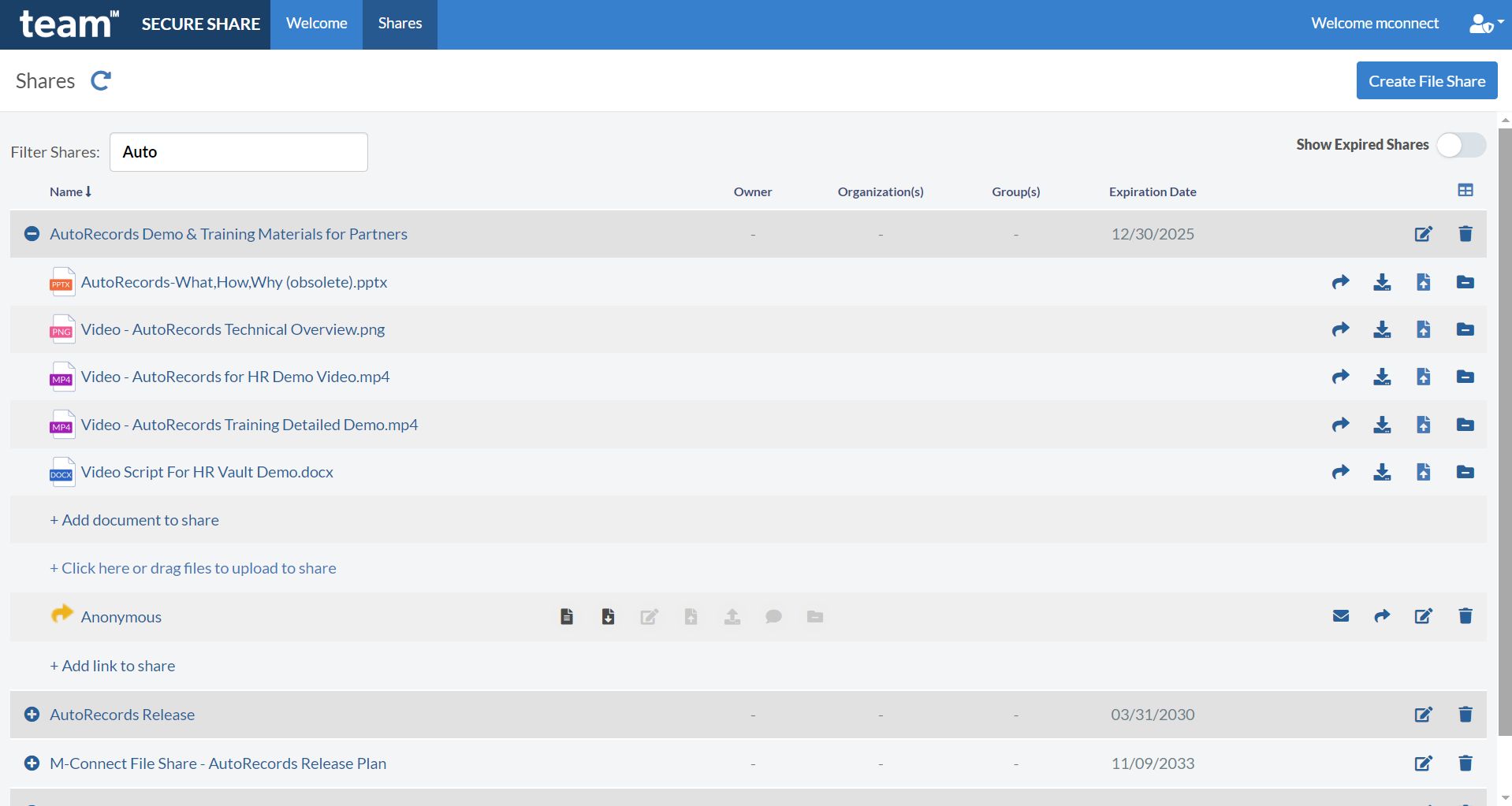Open Video - AutoRecords Technical Overview.png

pos(233,329)
